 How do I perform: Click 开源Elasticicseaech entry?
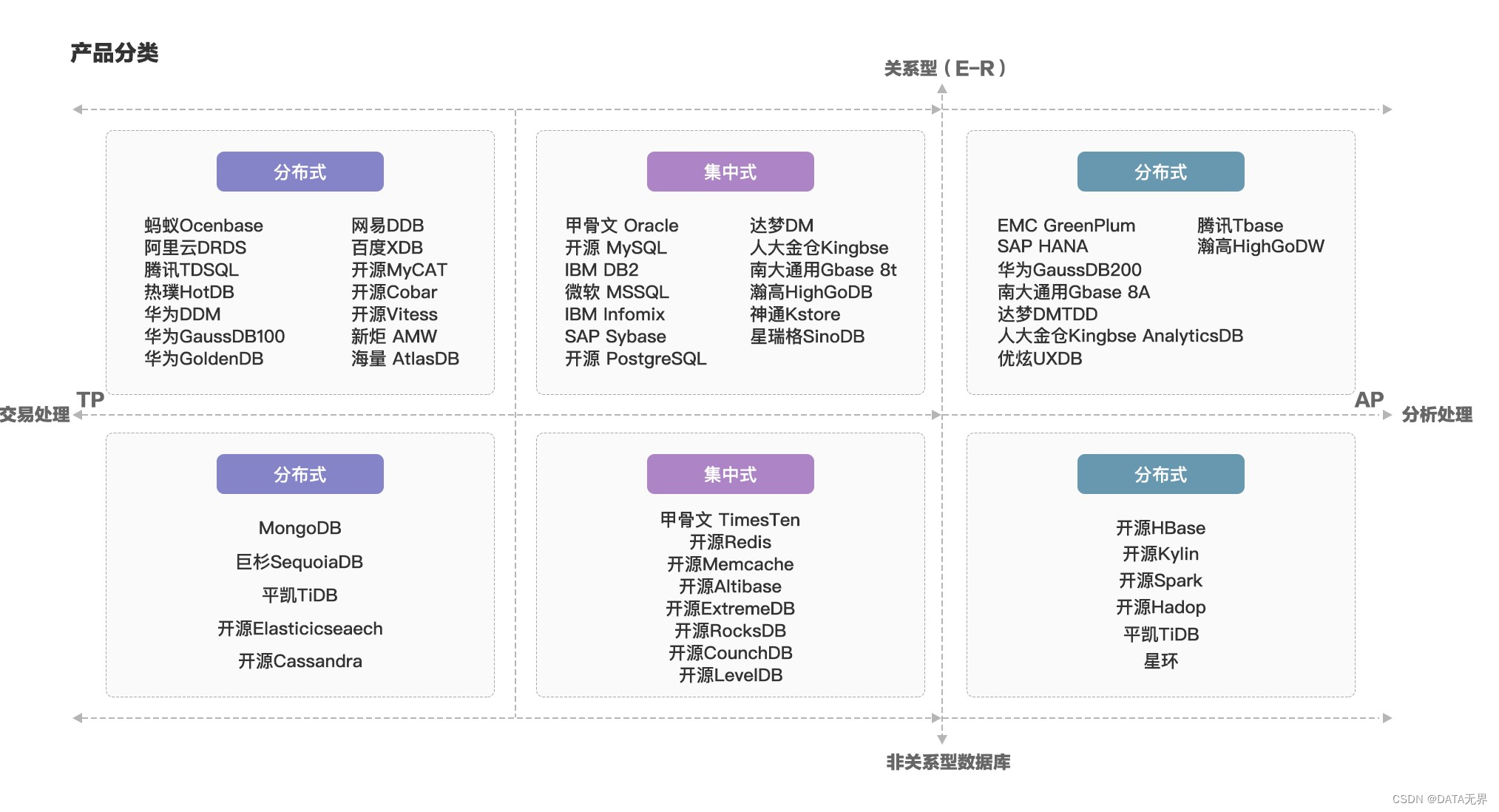point(300,629)
